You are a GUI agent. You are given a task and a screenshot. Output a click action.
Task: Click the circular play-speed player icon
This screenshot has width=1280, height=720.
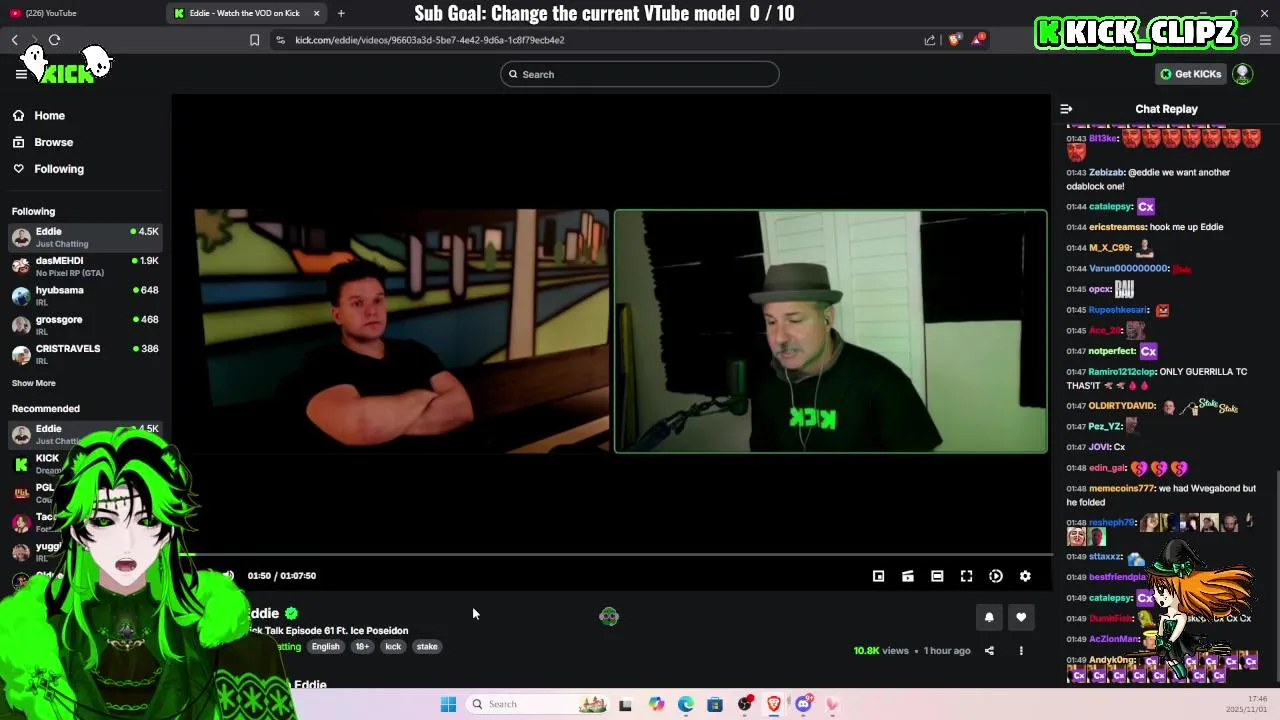[996, 576]
